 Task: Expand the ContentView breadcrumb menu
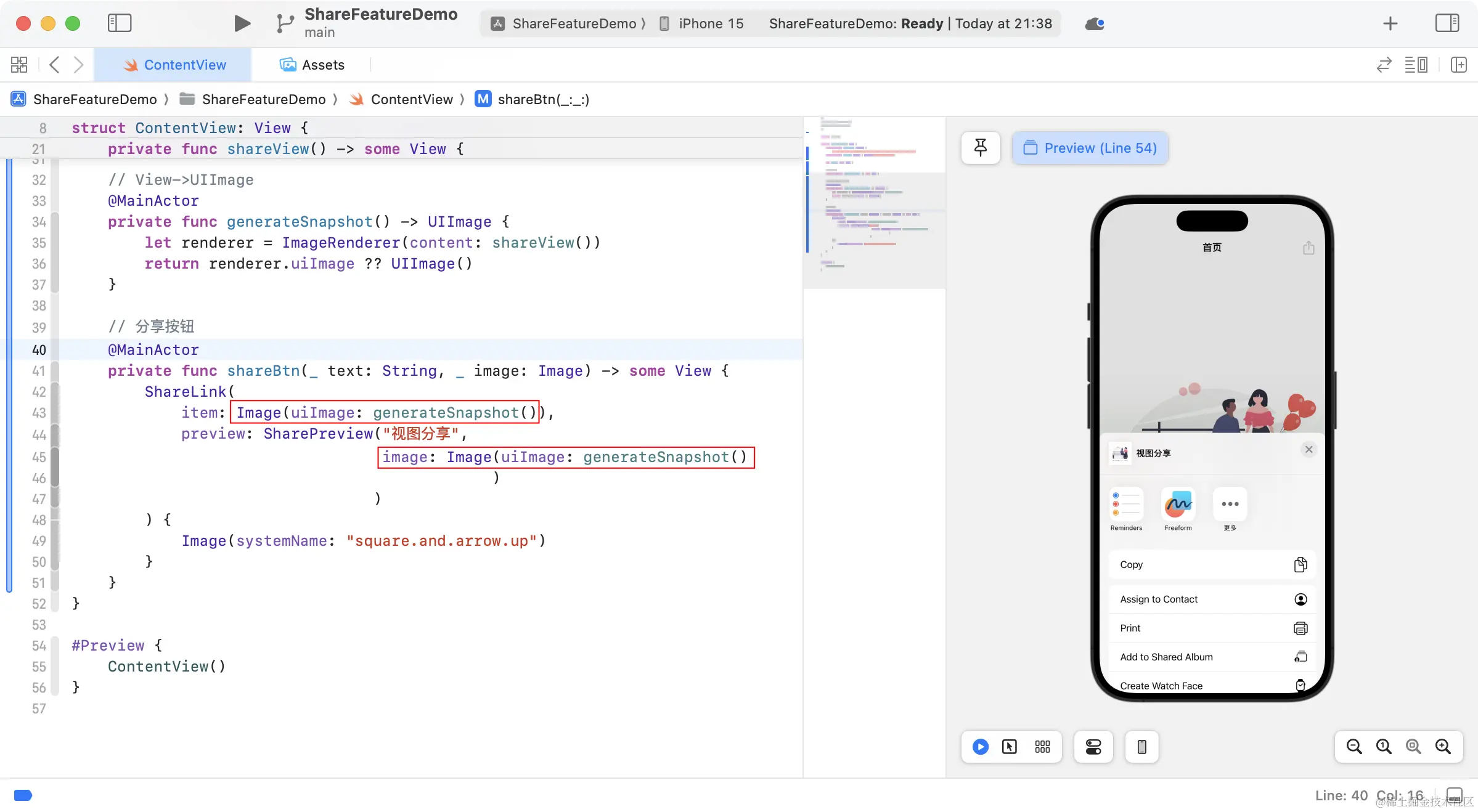coord(411,99)
